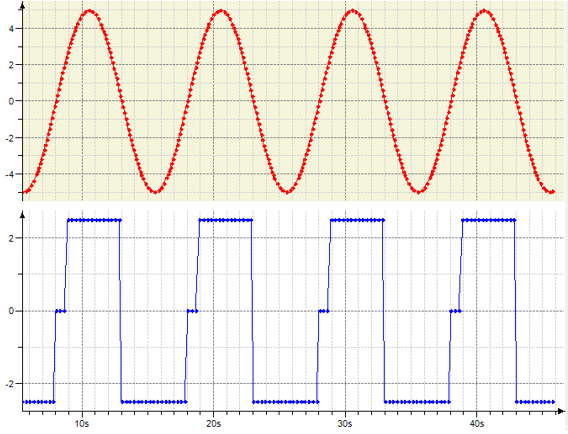Click the red sine trough near 15s

click(155, 192)
